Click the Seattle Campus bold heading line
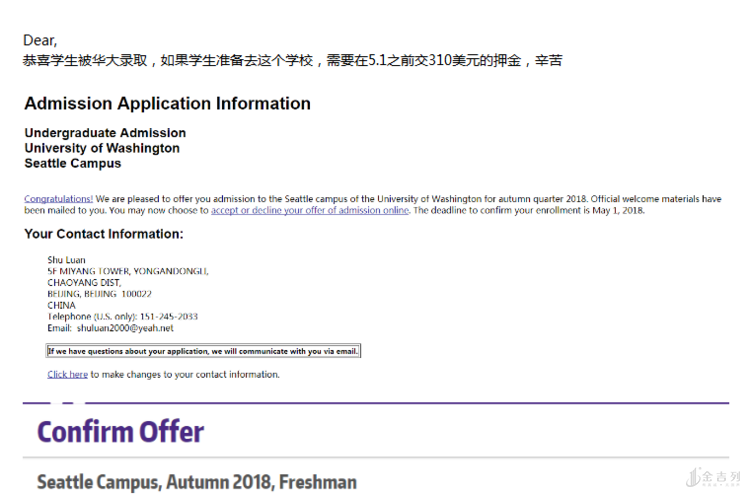This screenshot has width=750, height=497. pyautogui.click(x=73, y=164)
